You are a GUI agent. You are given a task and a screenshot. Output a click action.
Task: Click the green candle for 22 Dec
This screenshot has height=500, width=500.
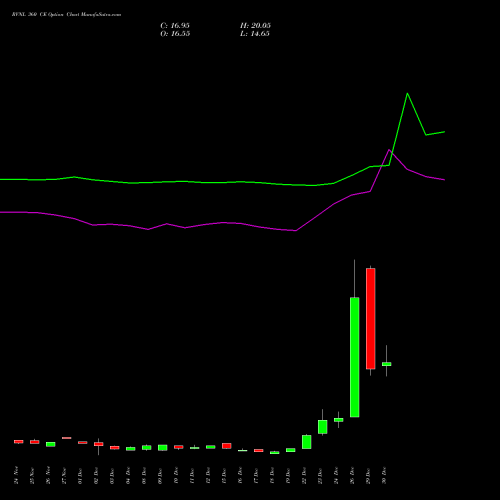click(307, 442)
